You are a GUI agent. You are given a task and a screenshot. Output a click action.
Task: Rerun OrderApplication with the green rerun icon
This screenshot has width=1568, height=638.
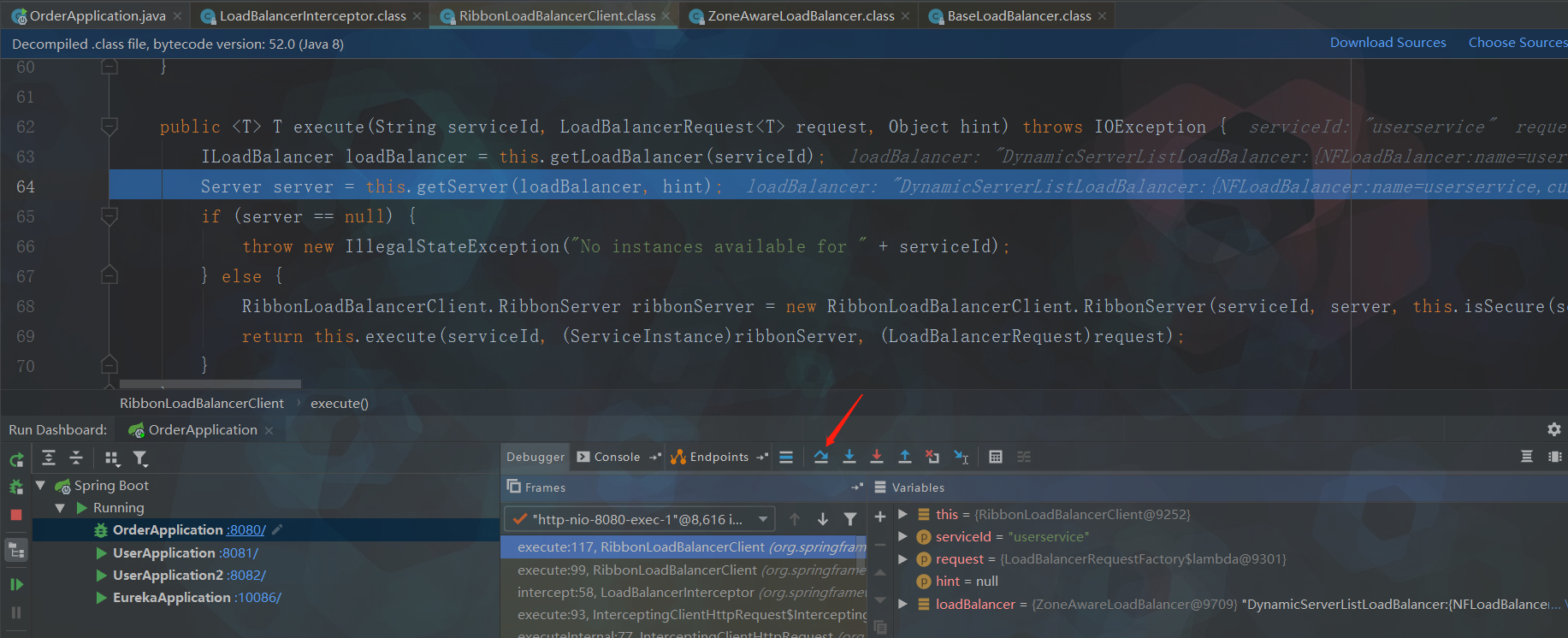(16, 460)
